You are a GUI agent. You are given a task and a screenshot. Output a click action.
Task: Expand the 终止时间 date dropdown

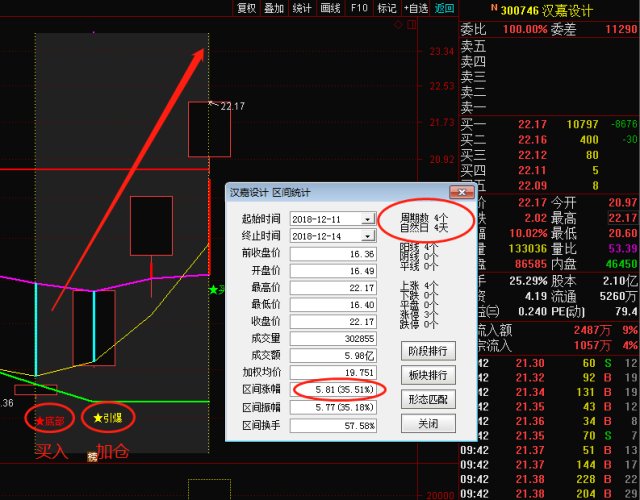pyautogui.click(x=367, y=236)
